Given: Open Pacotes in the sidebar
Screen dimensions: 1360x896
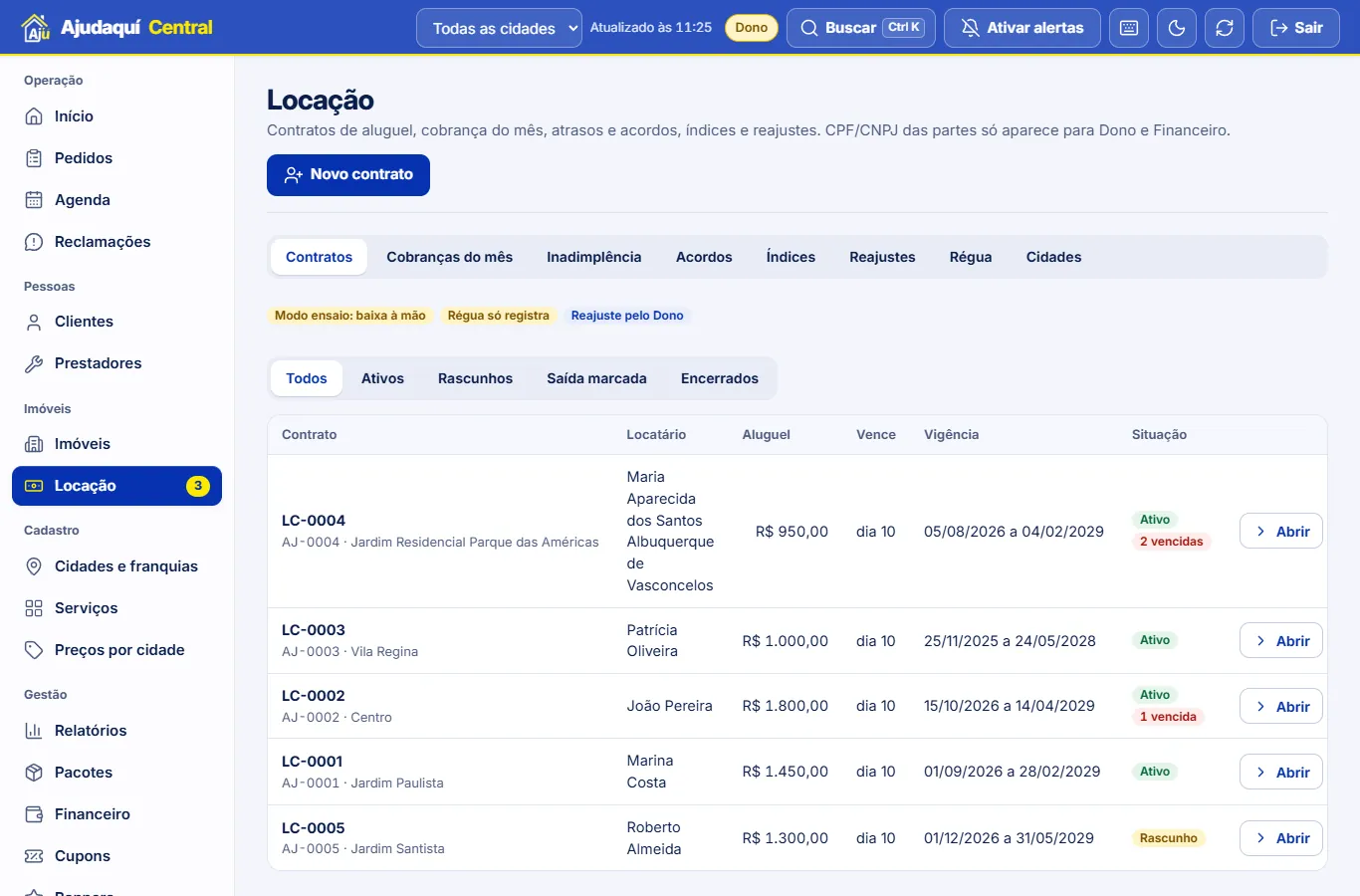Looking at the screenshot, I should (117, 773).
